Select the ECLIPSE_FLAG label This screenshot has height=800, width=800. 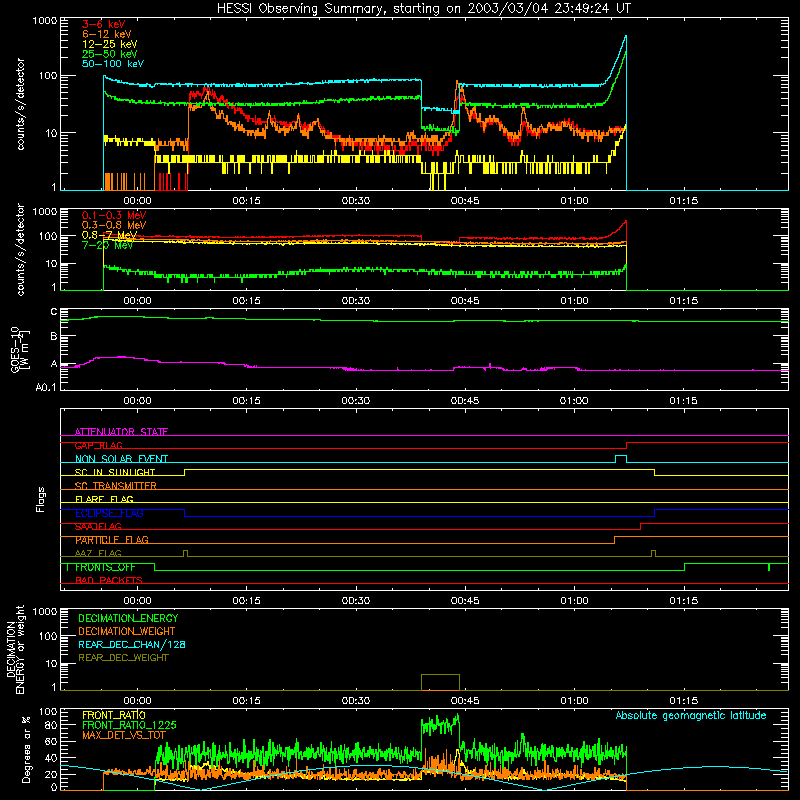[x=109, y=513]
